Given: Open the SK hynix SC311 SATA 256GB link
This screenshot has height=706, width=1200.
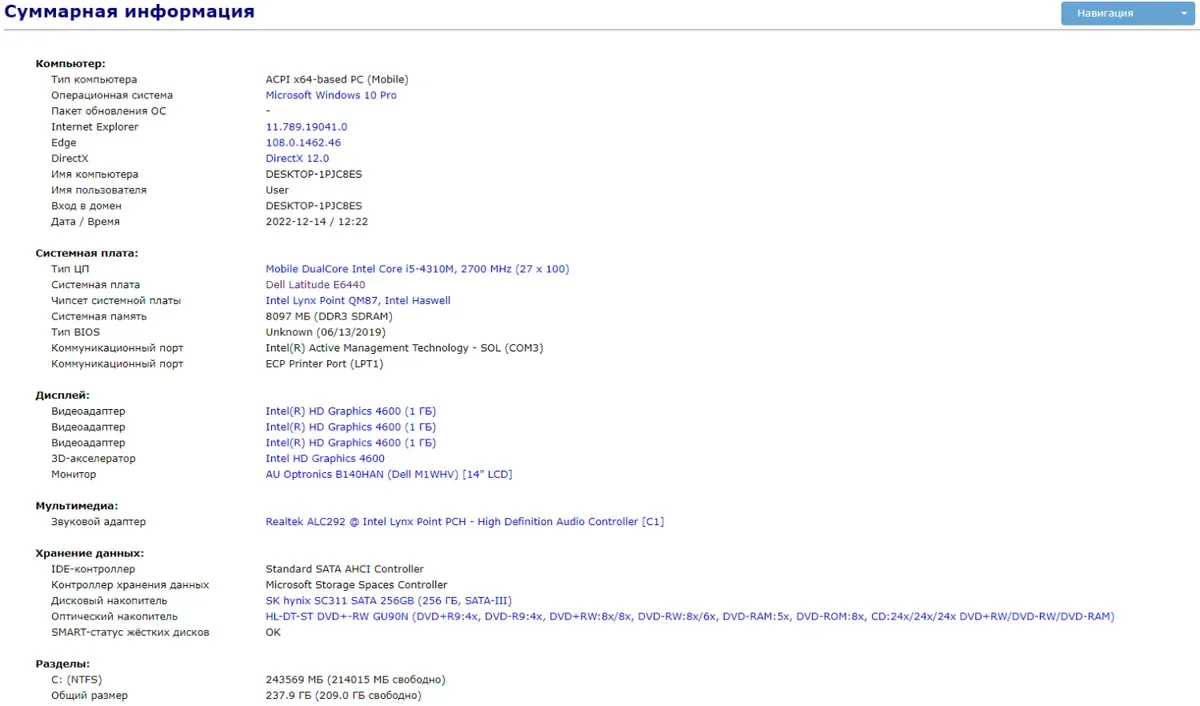Looking at the screenshot, I should pyautogui.click(x=388, y=601).
